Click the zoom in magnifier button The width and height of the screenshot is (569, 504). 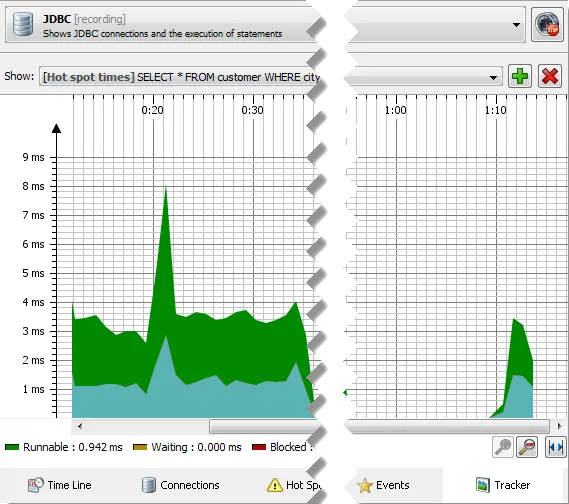pyautogui.click(x=503, y=447)
